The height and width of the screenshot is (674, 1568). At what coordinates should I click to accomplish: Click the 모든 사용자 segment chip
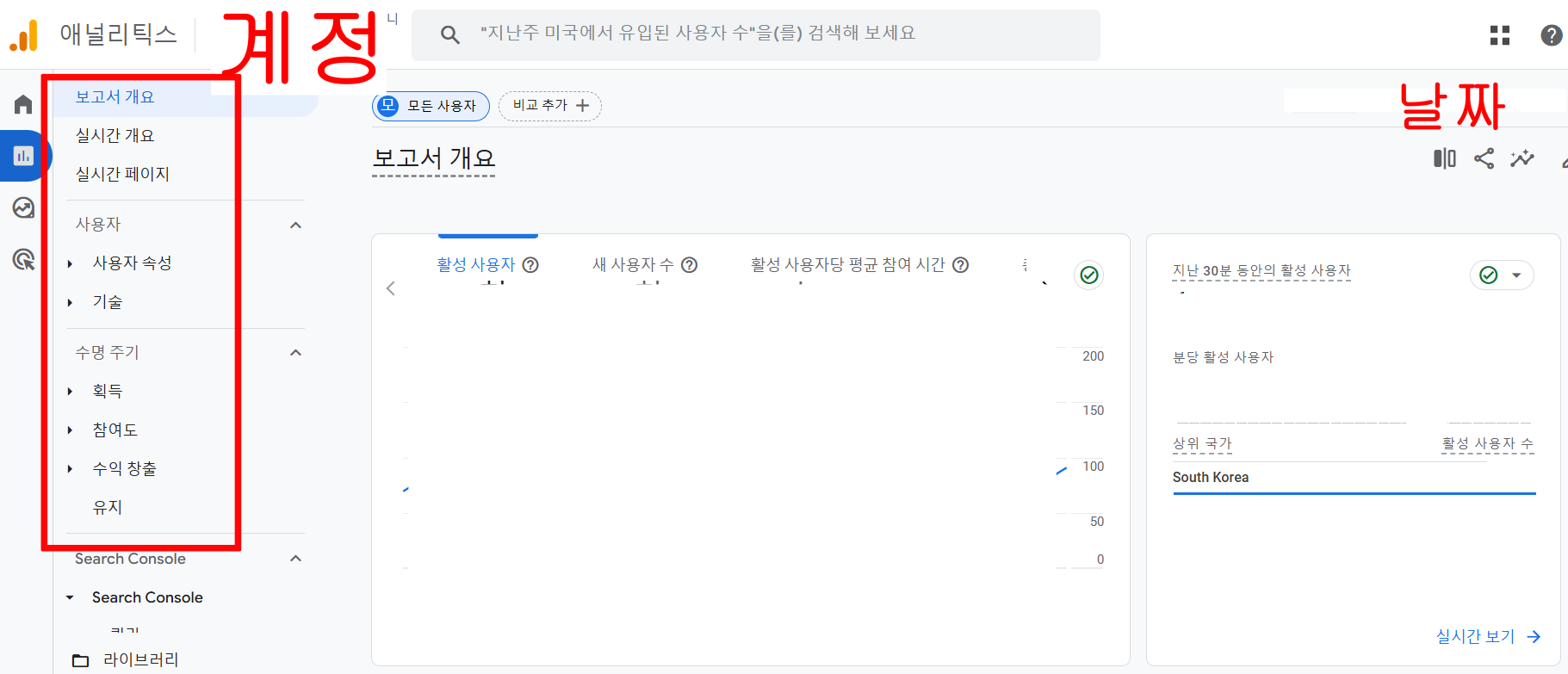tap(431, 106)
